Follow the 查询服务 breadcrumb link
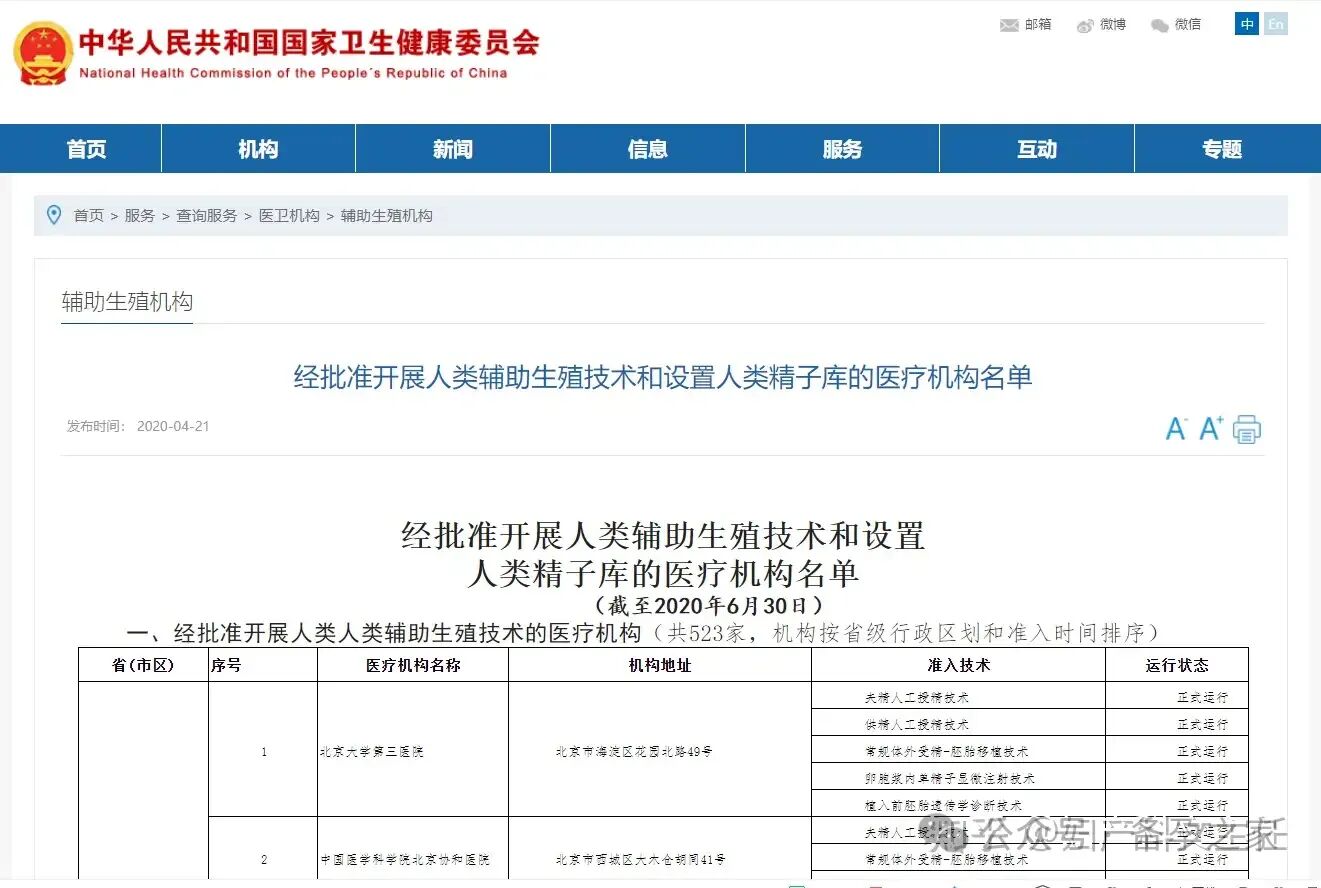The height and width of the screenshot is (888, 1321). (206, 215)
